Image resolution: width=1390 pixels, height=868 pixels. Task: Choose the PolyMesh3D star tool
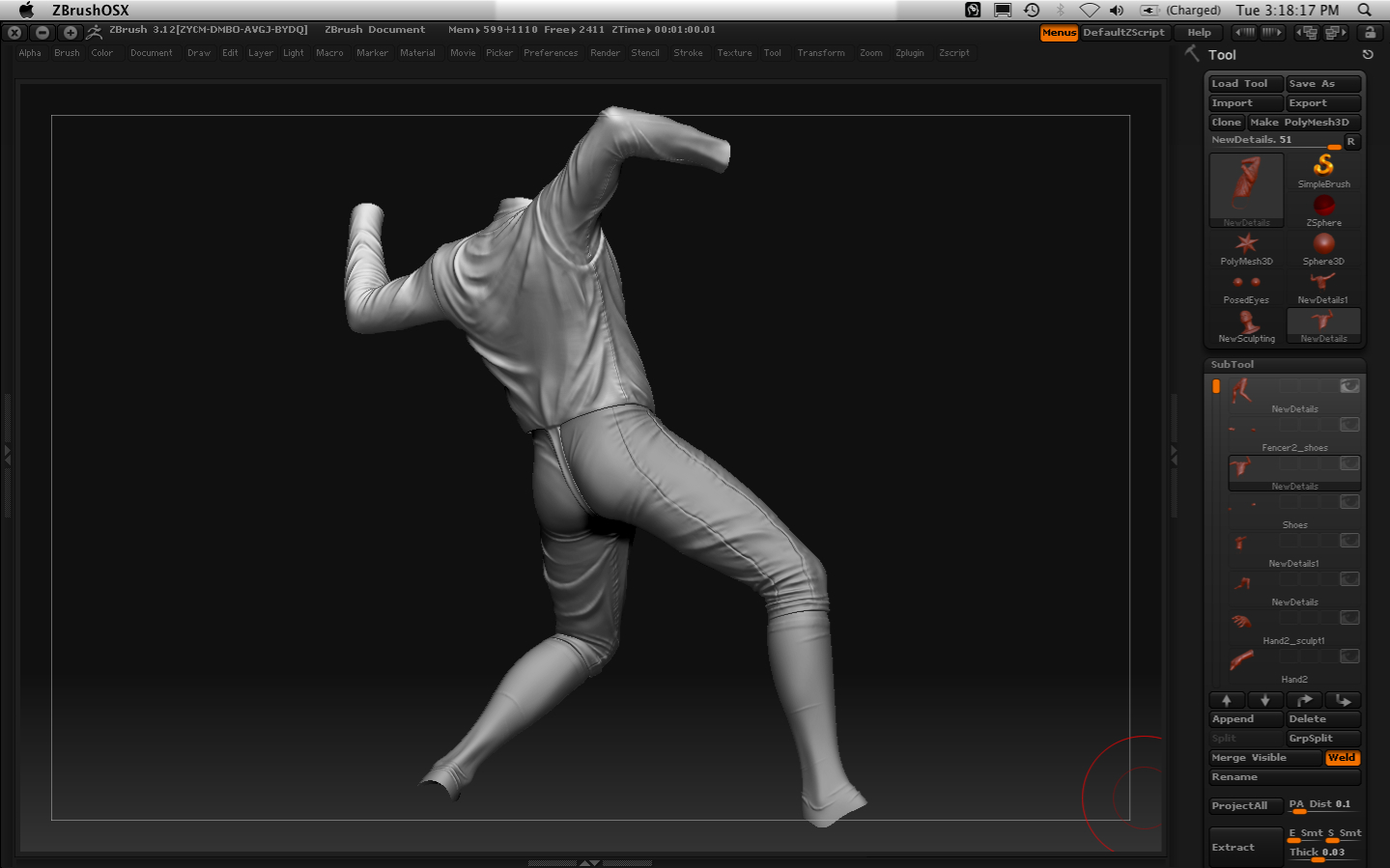tap(1246, 248)
